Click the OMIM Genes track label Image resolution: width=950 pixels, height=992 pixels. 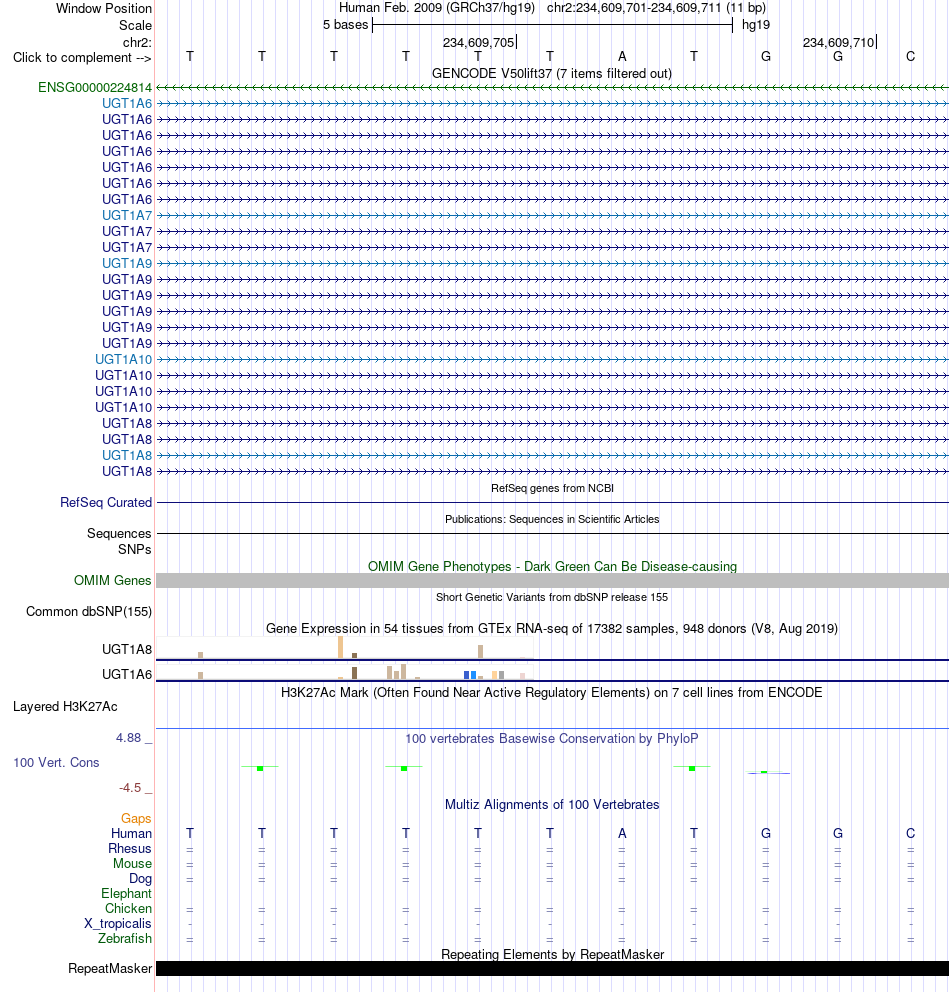click(x=113, y=580)
